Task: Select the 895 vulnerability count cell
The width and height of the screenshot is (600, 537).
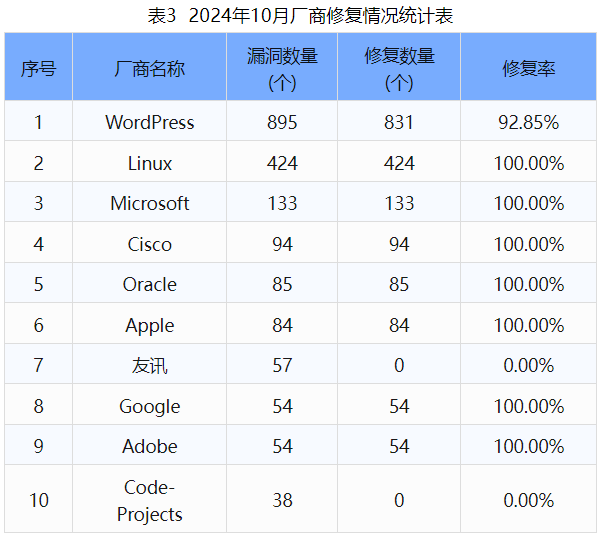Action: tap(282, 122)
